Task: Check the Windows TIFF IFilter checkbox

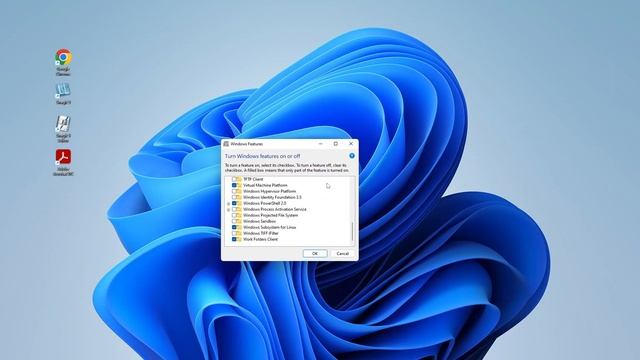Action: (x=234, y=233)
